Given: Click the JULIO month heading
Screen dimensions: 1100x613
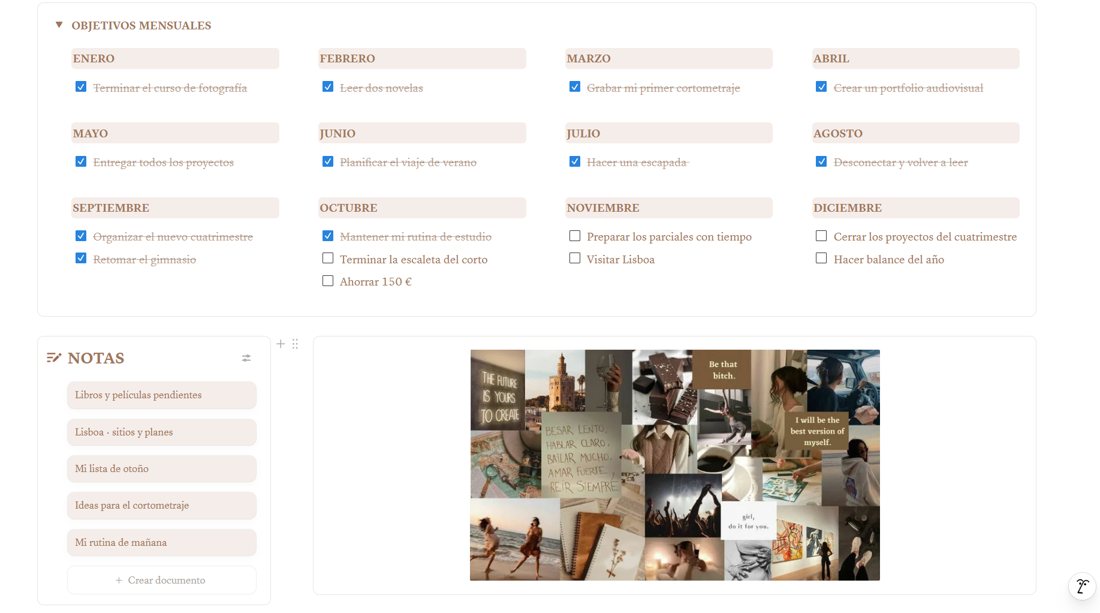Looking at the screenshot, I should point(669,133).
